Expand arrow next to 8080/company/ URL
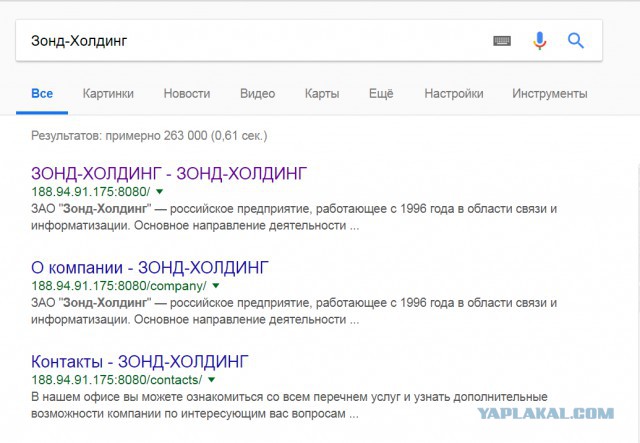The image size is (640, 443). (x=216, y=285)
